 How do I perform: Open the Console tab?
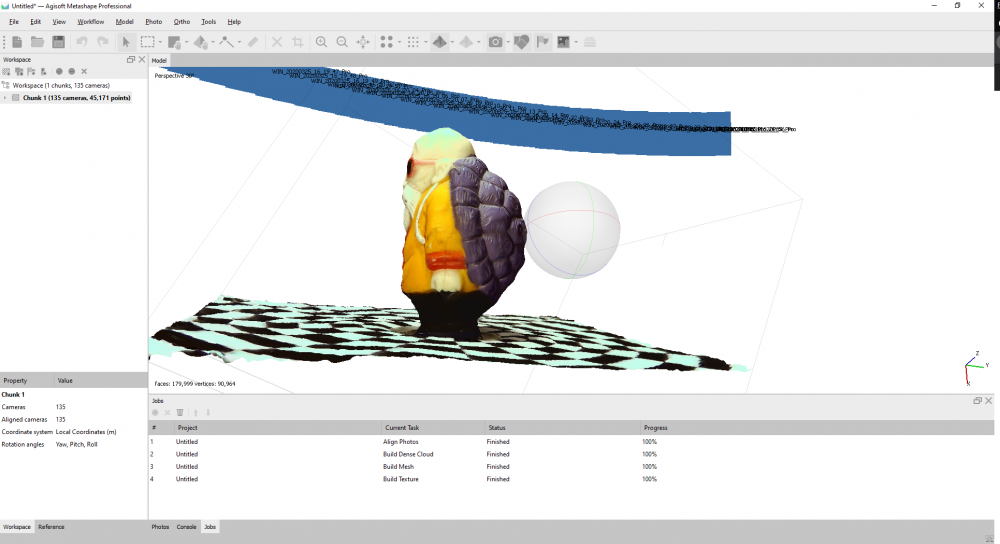[x=186, y=527]
